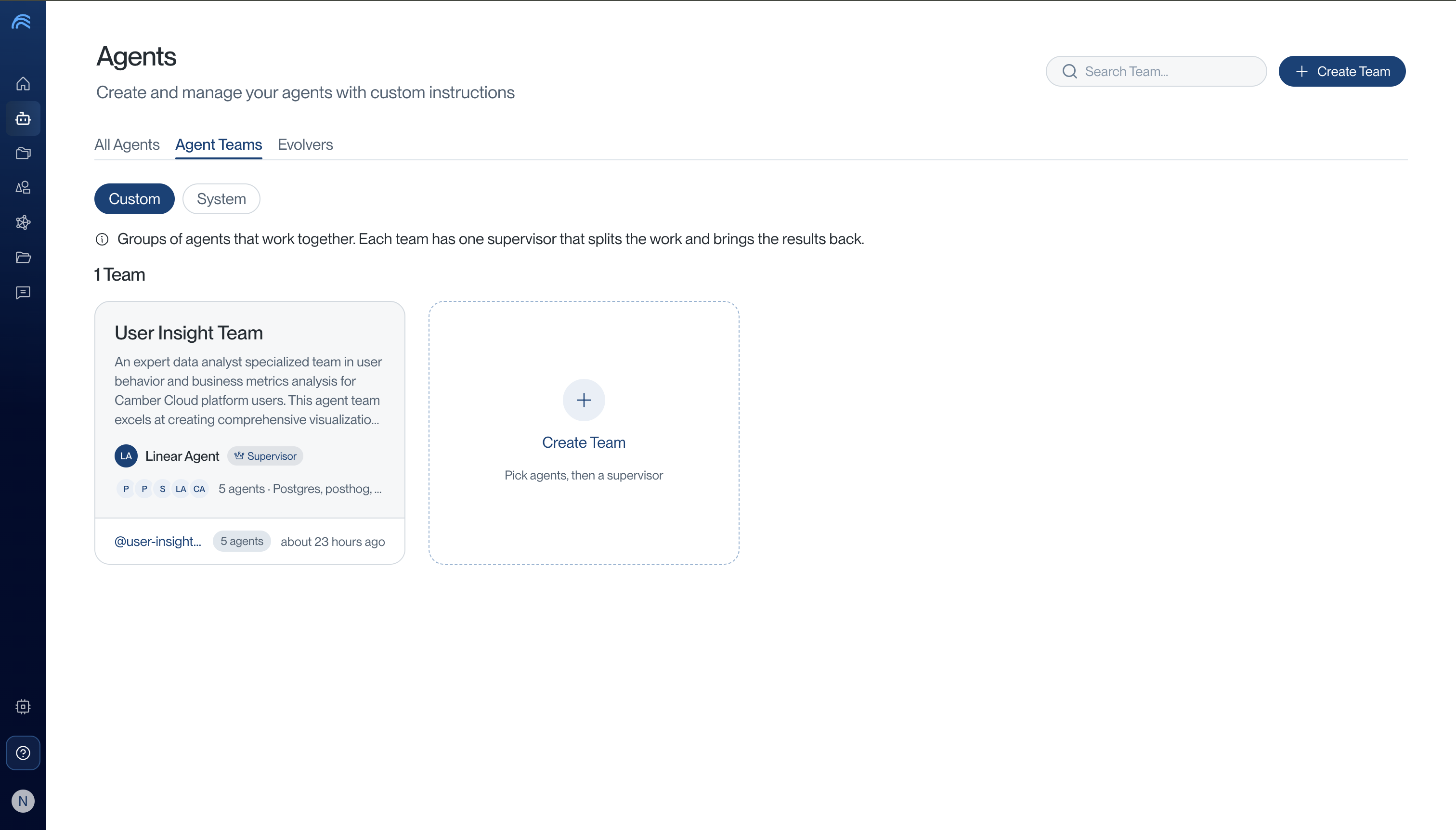
Task: Click the 'about 23 hours ago' timestamp
Action: [332, 542]
